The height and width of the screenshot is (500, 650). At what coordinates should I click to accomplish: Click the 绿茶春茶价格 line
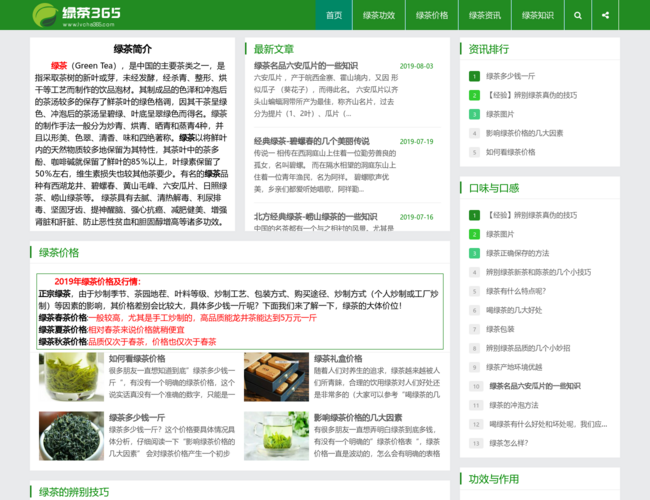click(177, 318)
